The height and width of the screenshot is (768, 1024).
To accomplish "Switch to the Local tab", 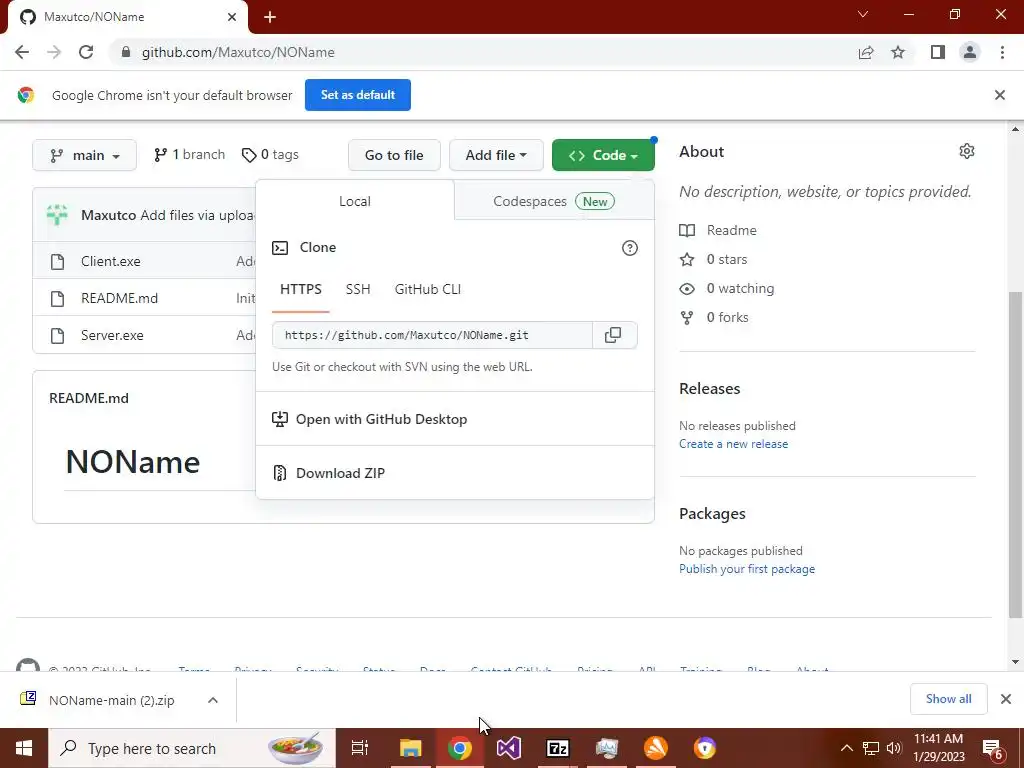I will click(x=355, y=201).
